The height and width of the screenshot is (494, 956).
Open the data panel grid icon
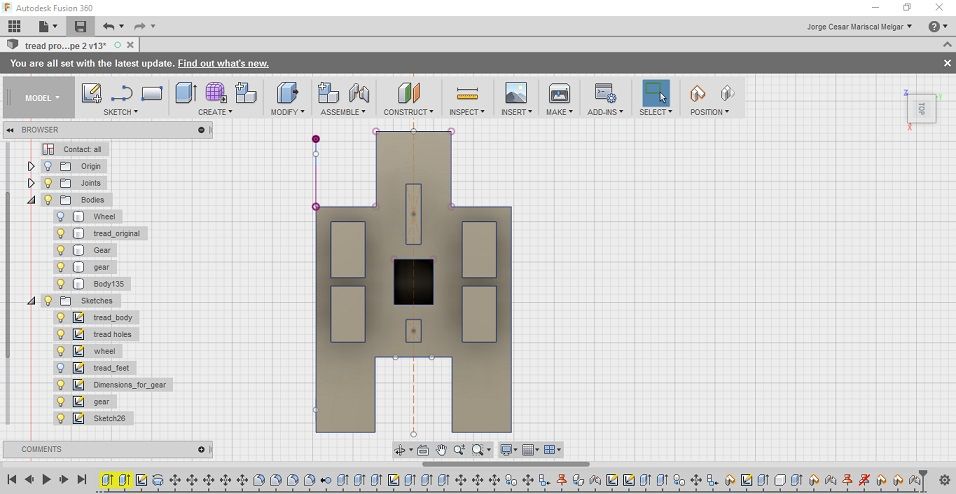(x=14, y=26)
